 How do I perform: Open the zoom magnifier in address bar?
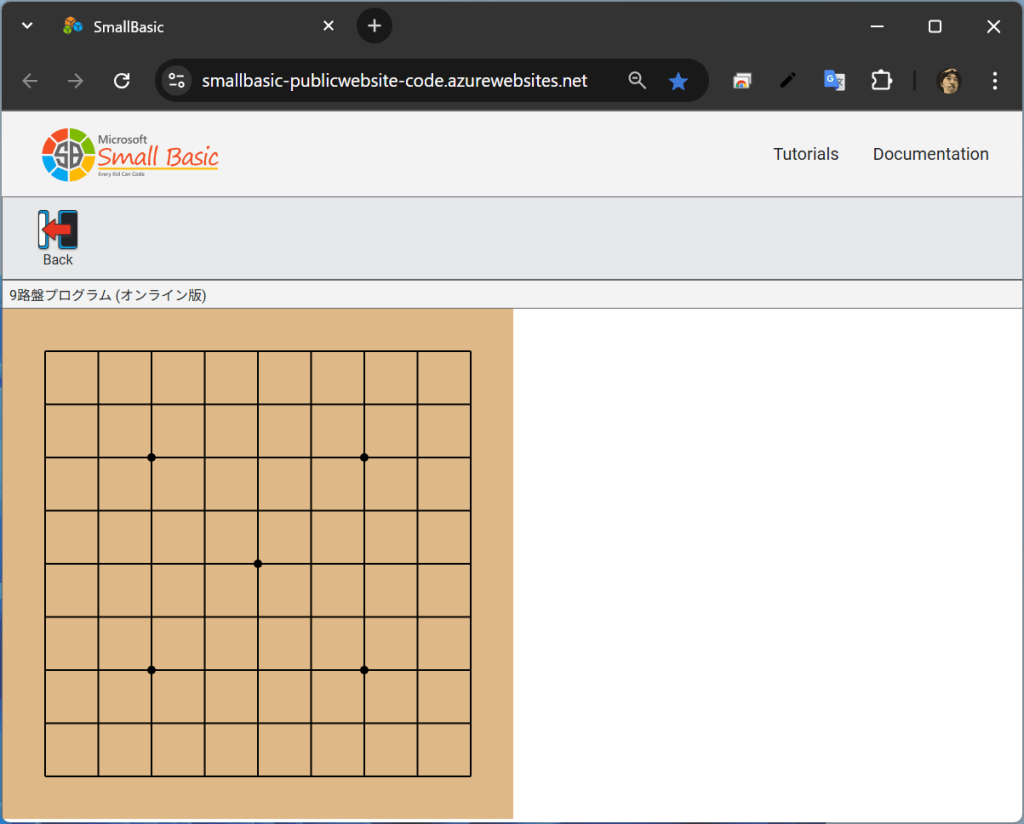(x=637, y=81)
